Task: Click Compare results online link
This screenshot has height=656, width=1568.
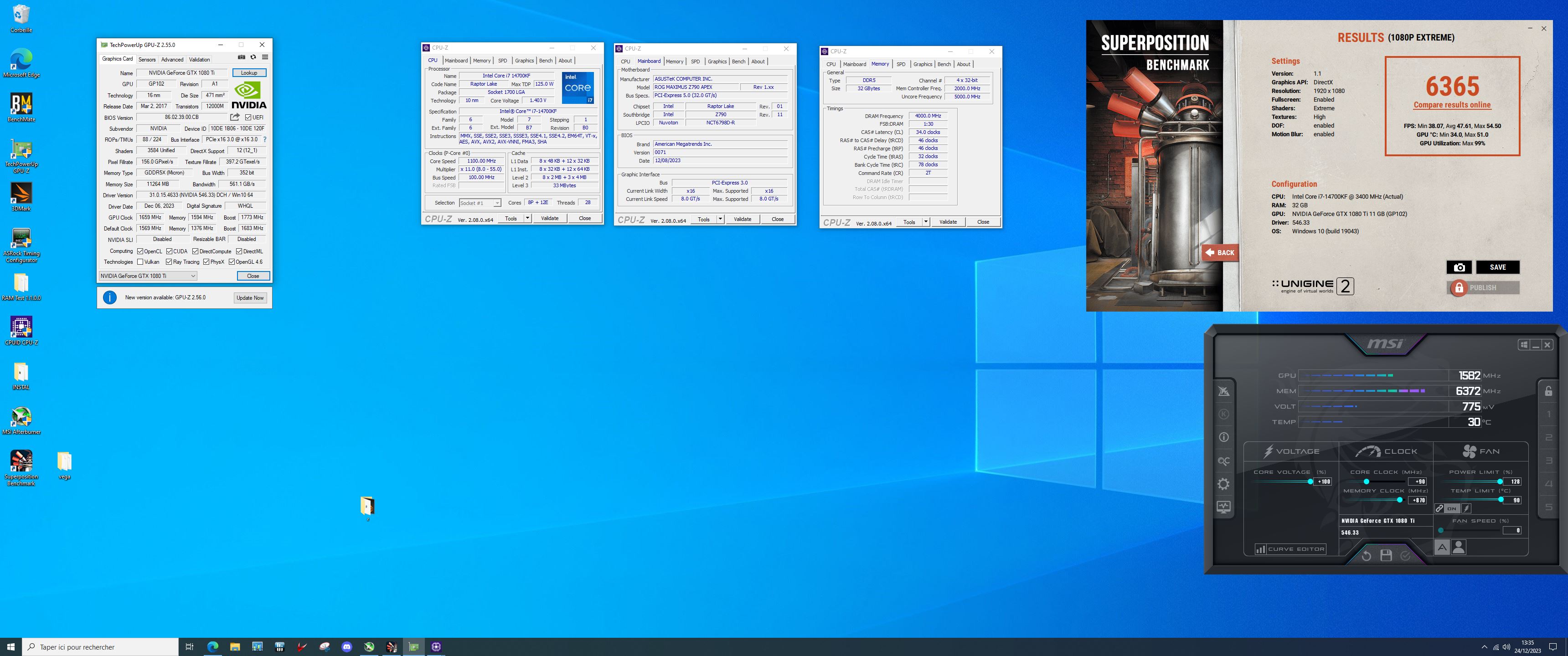Action: point(1452,105)
